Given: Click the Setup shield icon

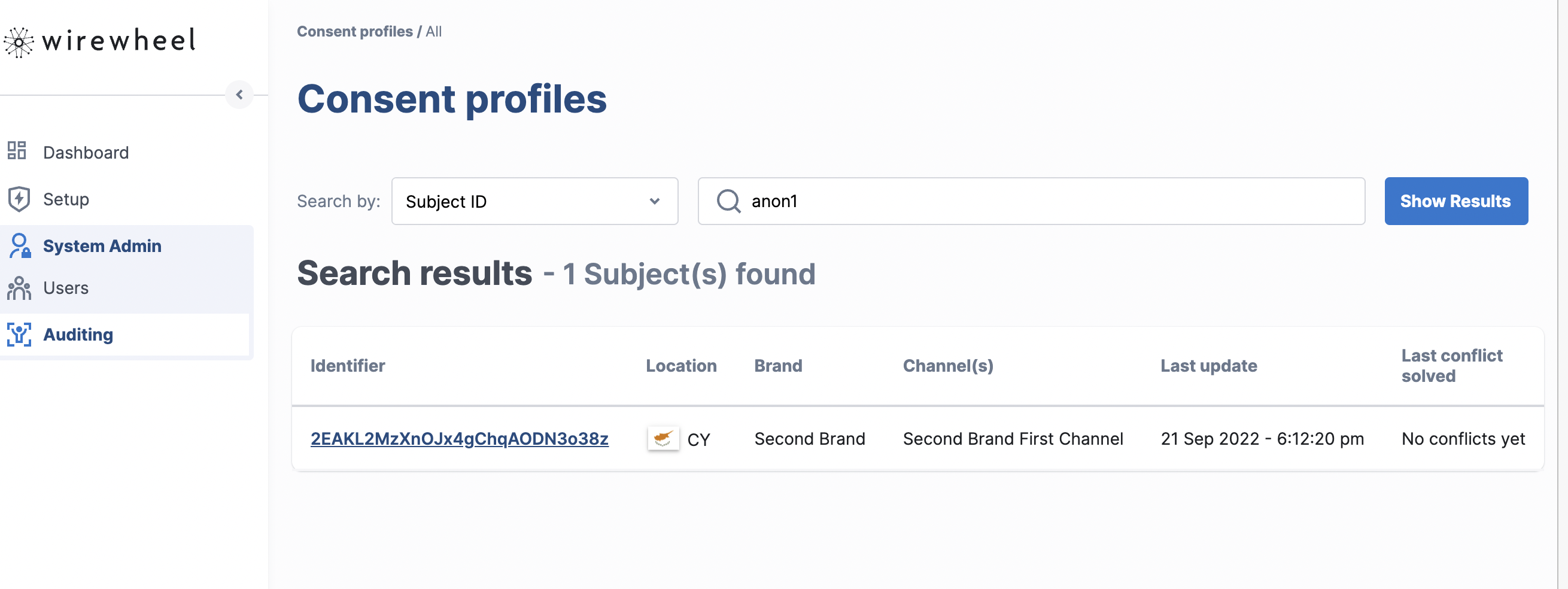Looking at the screenshot, I should click(x=19, y=199).
